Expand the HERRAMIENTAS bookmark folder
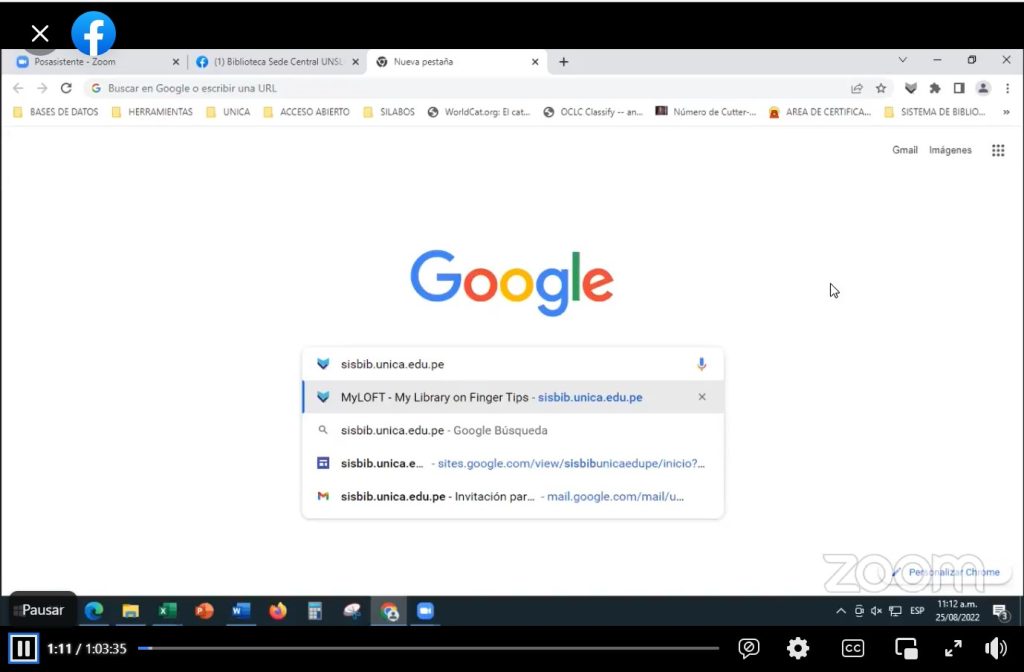Image resolution: width=1024 pixels, height=672 pixels. [x=152, y=112]
